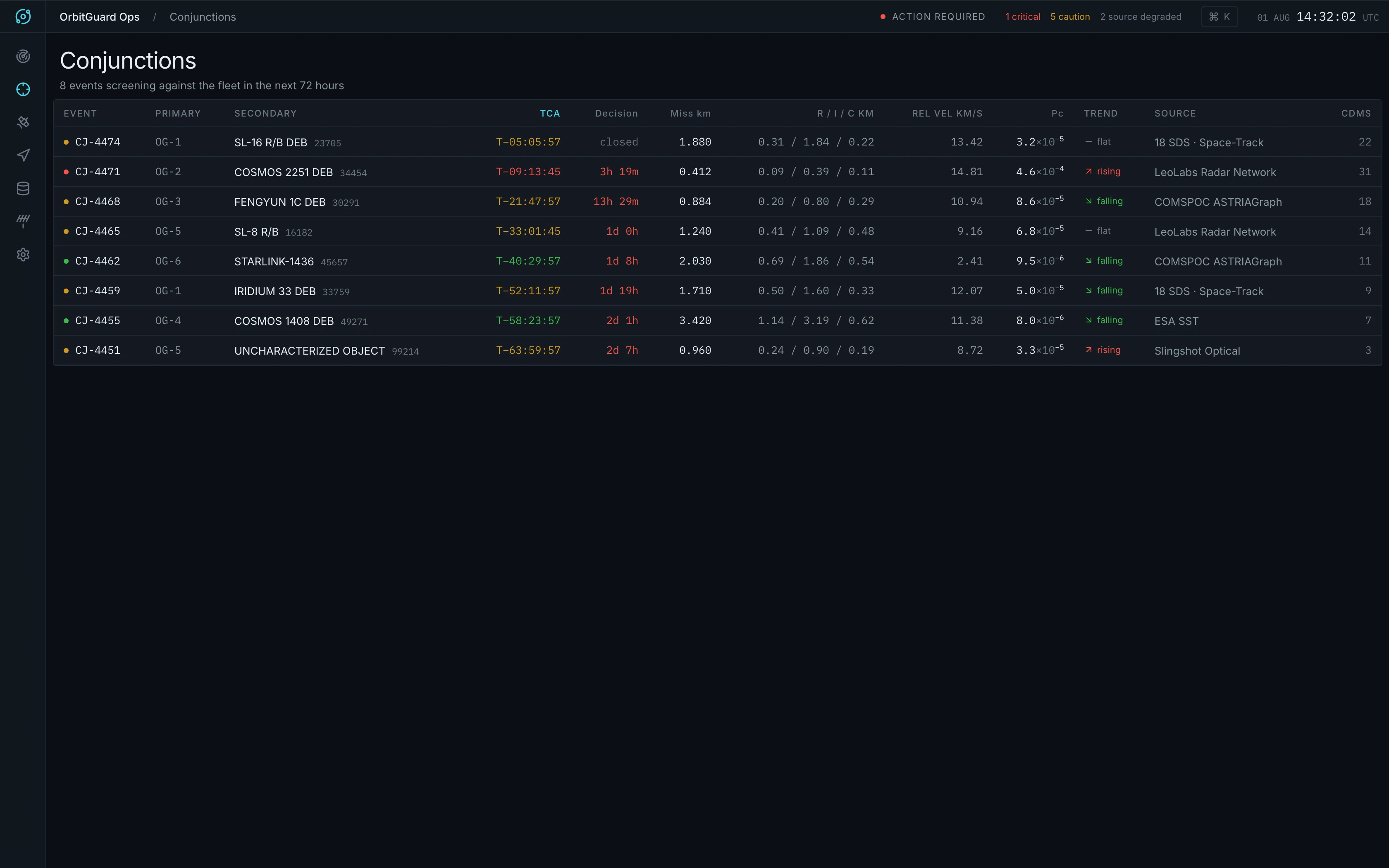Sort by the EVENT column header
Viewport: 1389px width, 868px height.
80,113
